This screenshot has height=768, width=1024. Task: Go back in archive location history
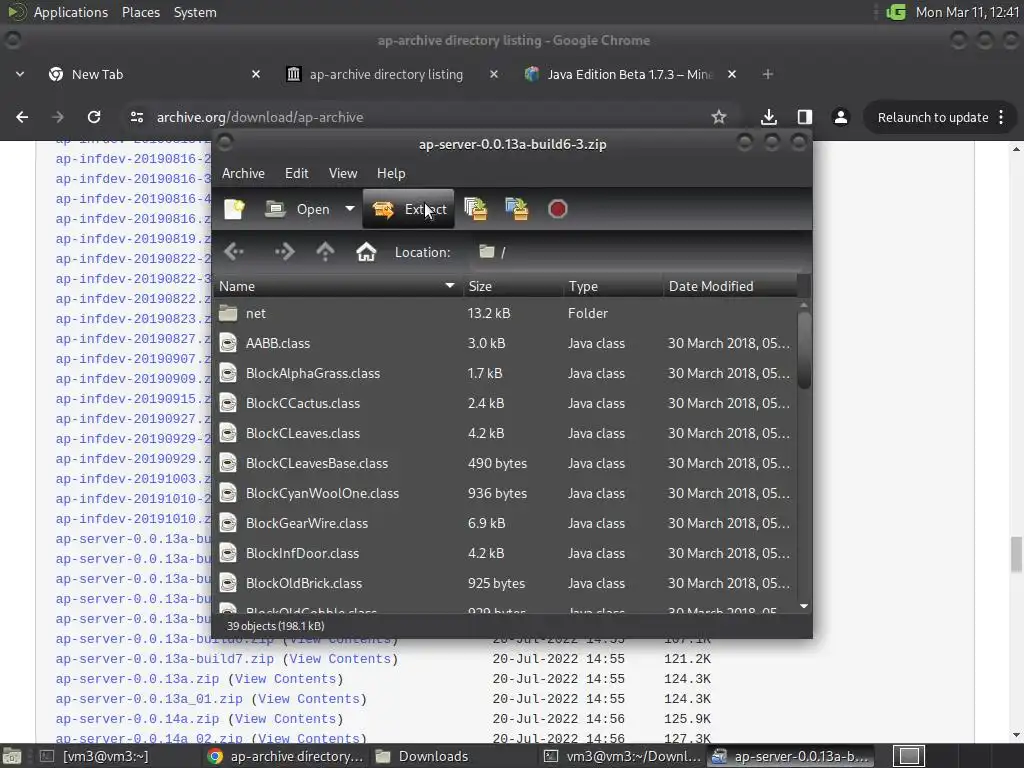point(234,251)
